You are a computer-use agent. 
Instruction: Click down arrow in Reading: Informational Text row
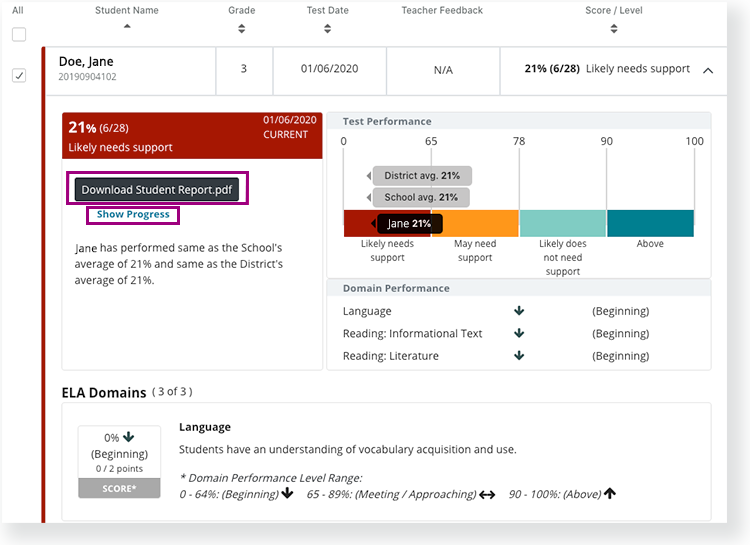pyautogui.click(x=519, y=333)
